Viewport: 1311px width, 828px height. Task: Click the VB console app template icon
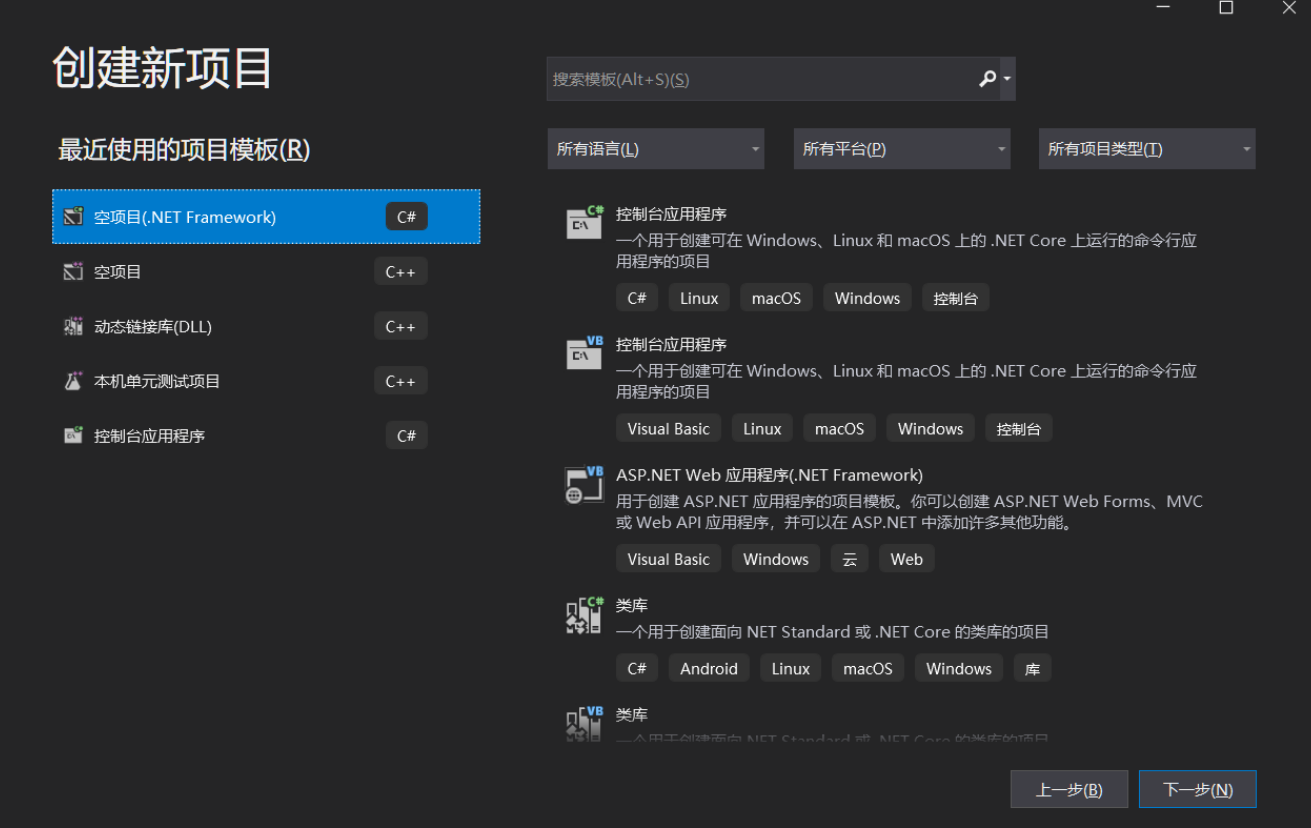pyautogui.click(x=585, y=353)
